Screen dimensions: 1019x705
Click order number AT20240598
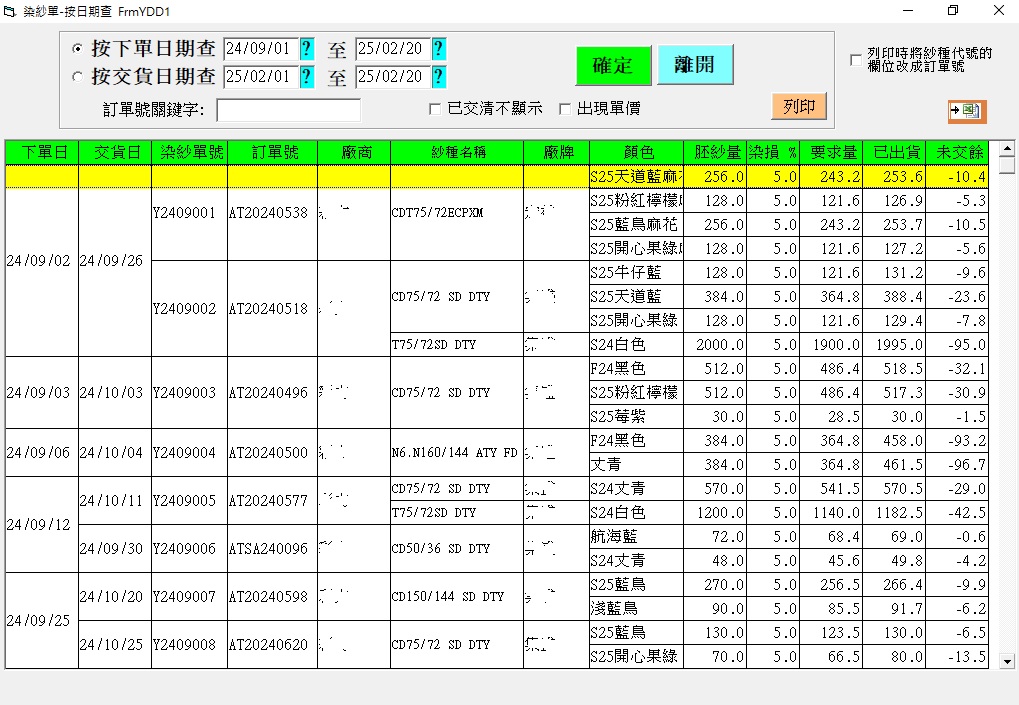273,596
